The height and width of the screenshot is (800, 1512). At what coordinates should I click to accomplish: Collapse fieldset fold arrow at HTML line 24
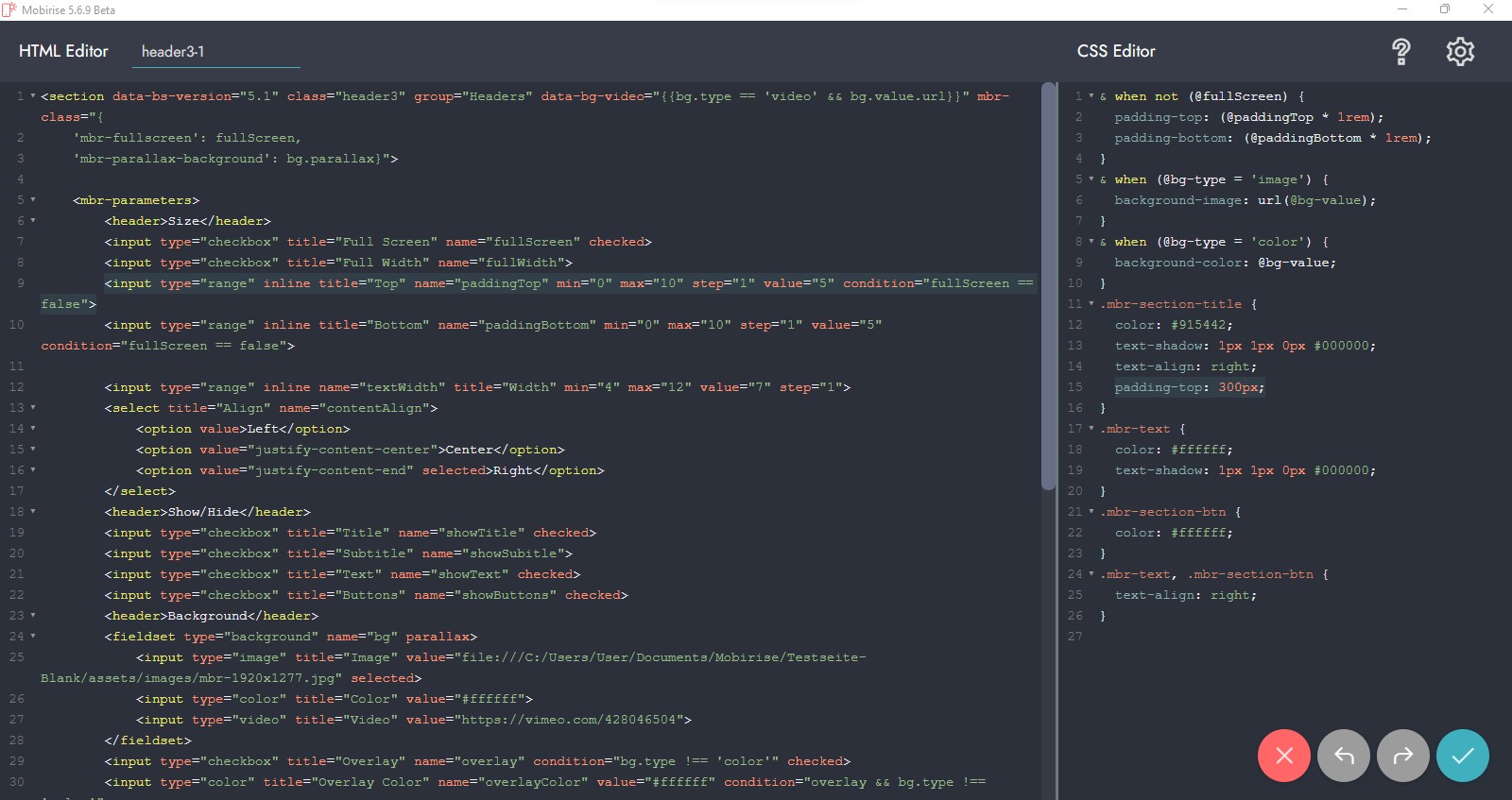pos(33,637)
